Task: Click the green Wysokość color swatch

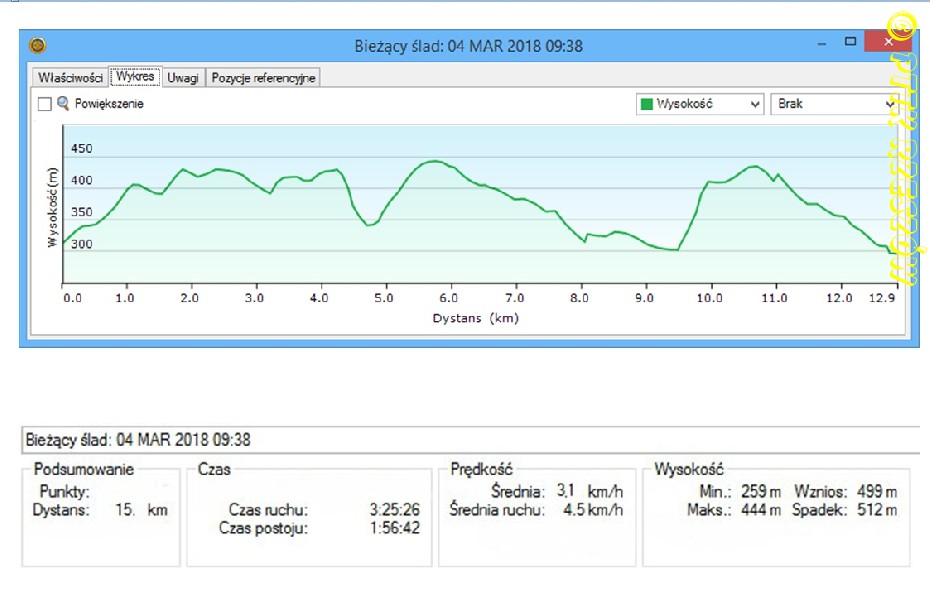Action: click(646, 104)
